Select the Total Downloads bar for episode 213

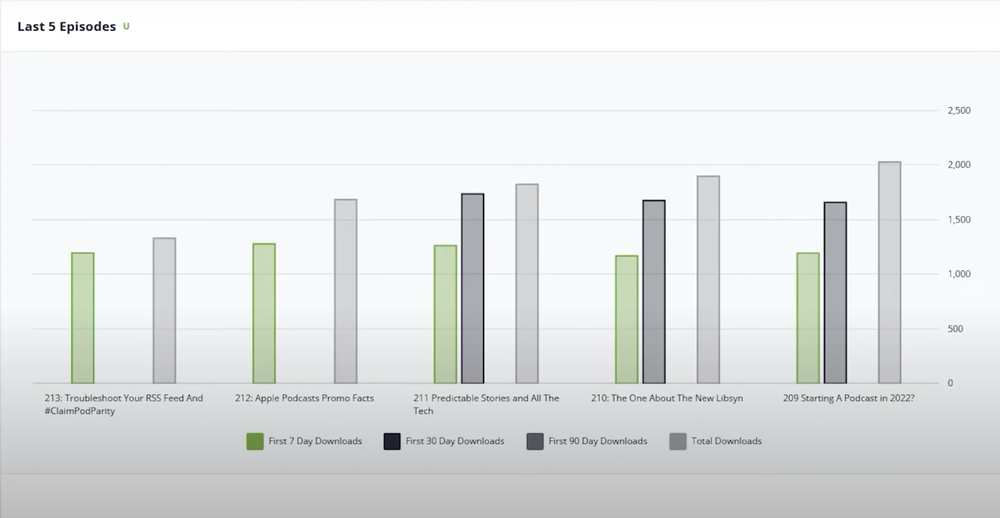pyautogui.click(x=164, y=311)
